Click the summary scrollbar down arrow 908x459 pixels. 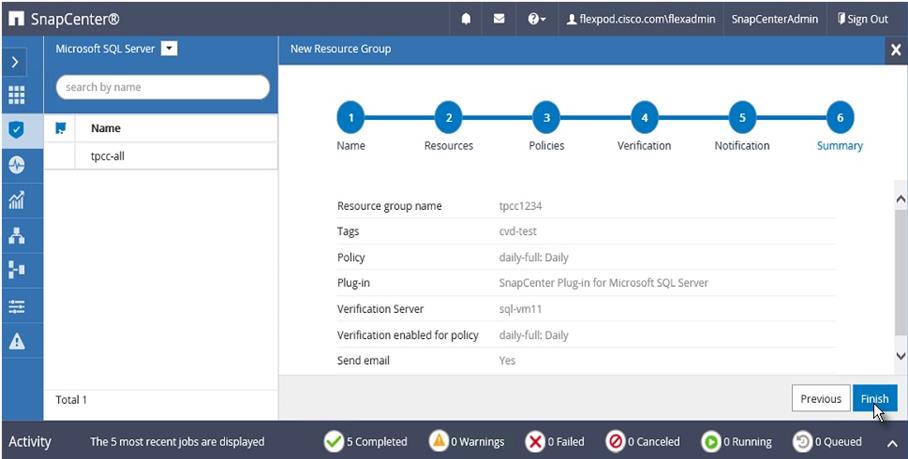[900, 356]
